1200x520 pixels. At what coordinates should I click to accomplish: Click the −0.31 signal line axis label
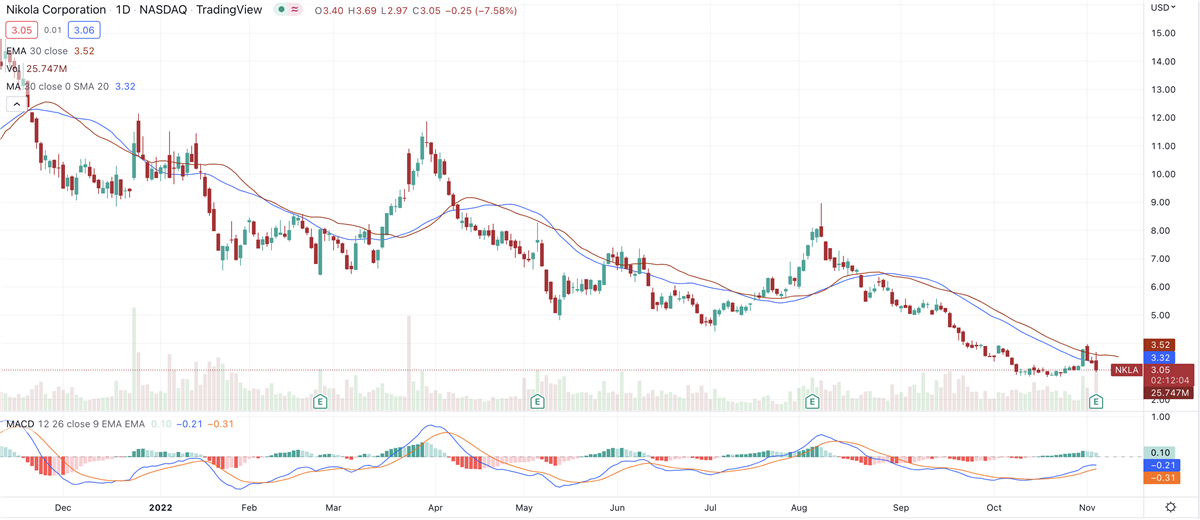pos(1160,478)
